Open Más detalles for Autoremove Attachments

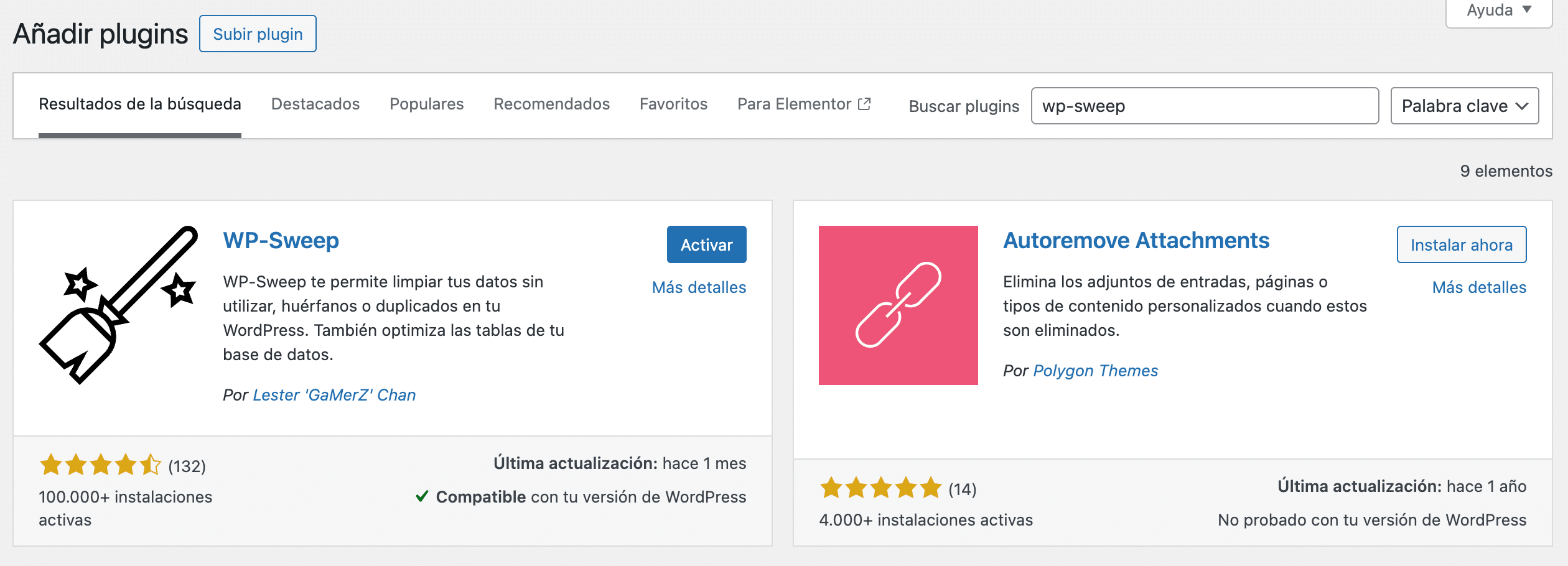click(1479, 287)
